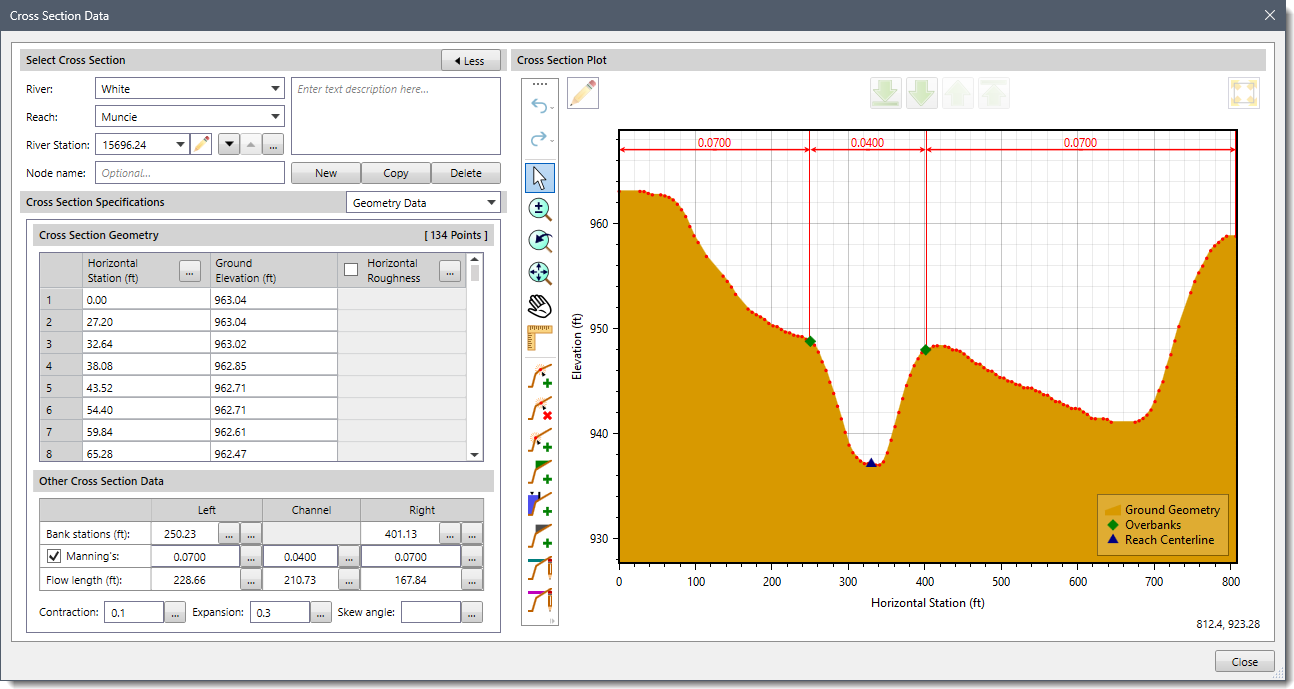
Task: Click the ellipsis button in Horizontal Roughness header
Action: [450, 270]
